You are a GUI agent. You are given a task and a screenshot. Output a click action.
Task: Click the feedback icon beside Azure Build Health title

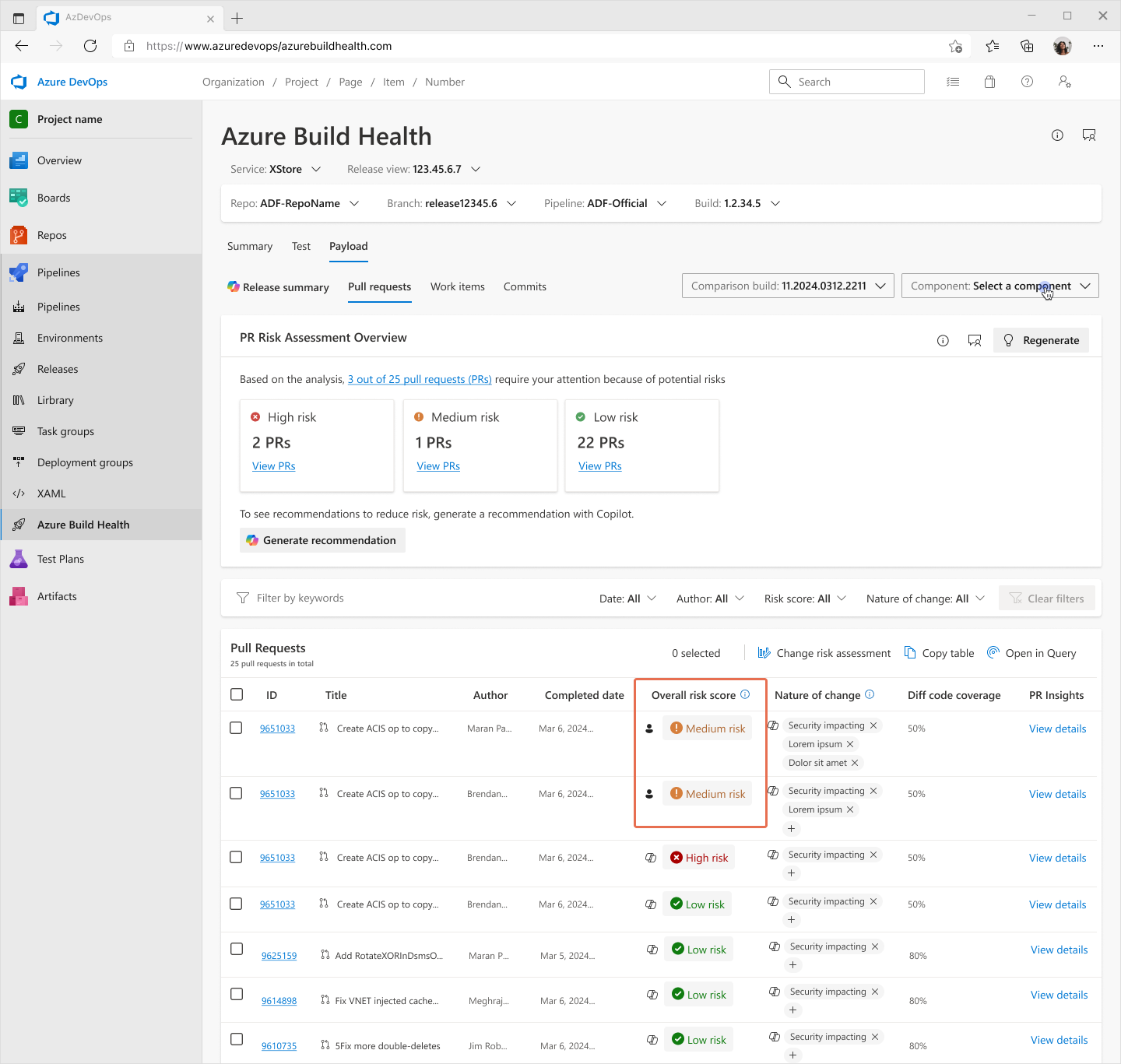(x=1089, y=135)
